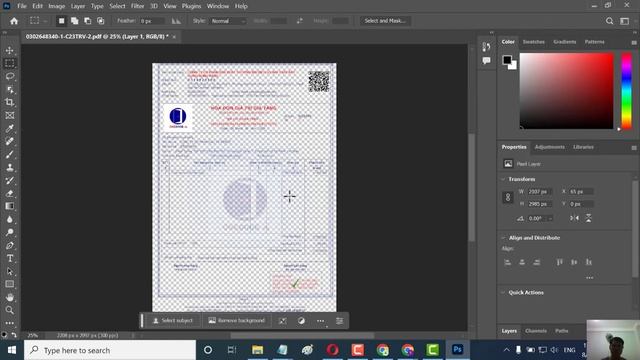
Task: Select the Horizontal Type tool
Action: tap(10, 258)
